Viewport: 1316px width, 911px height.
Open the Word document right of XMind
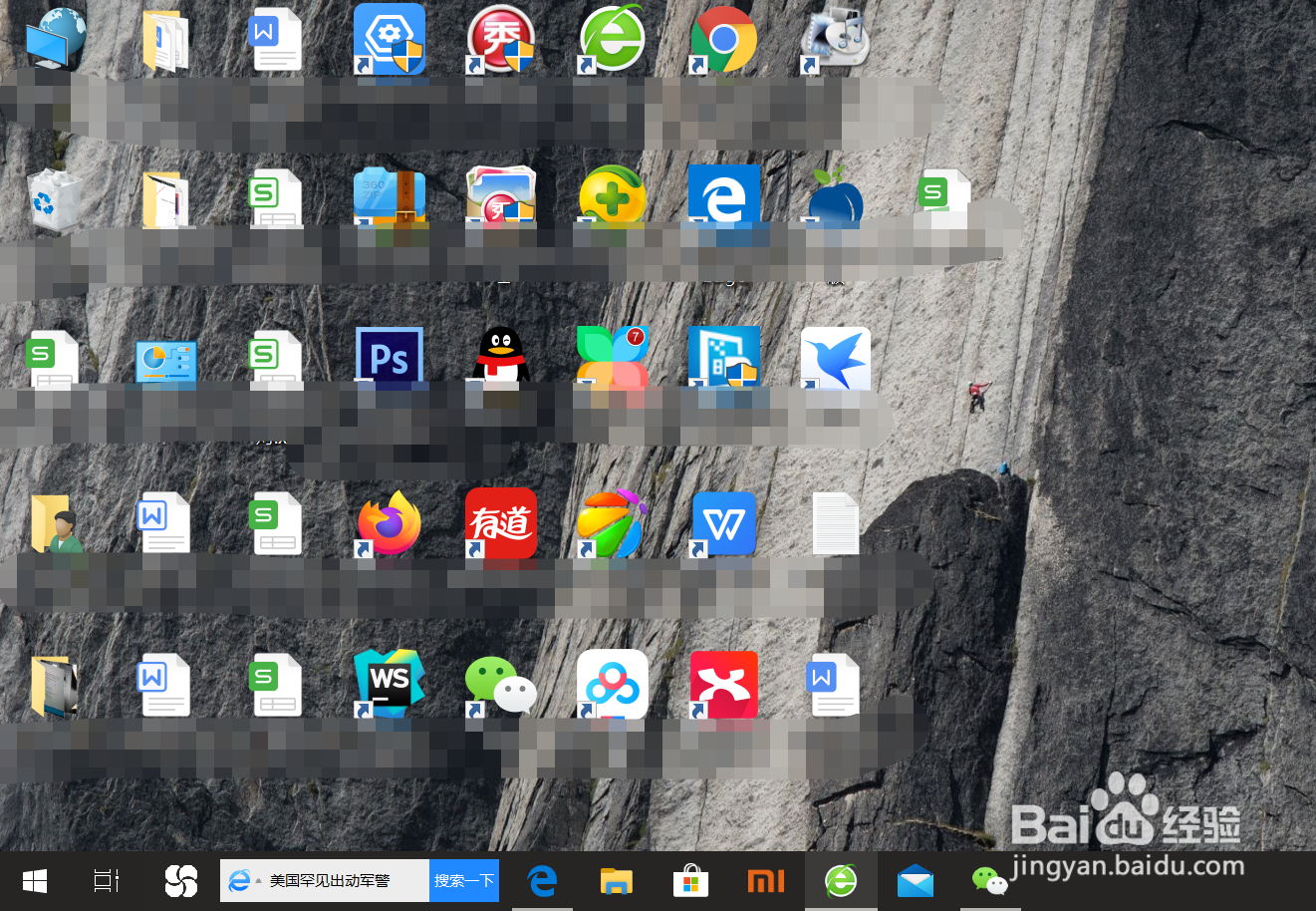pos(833,684)
